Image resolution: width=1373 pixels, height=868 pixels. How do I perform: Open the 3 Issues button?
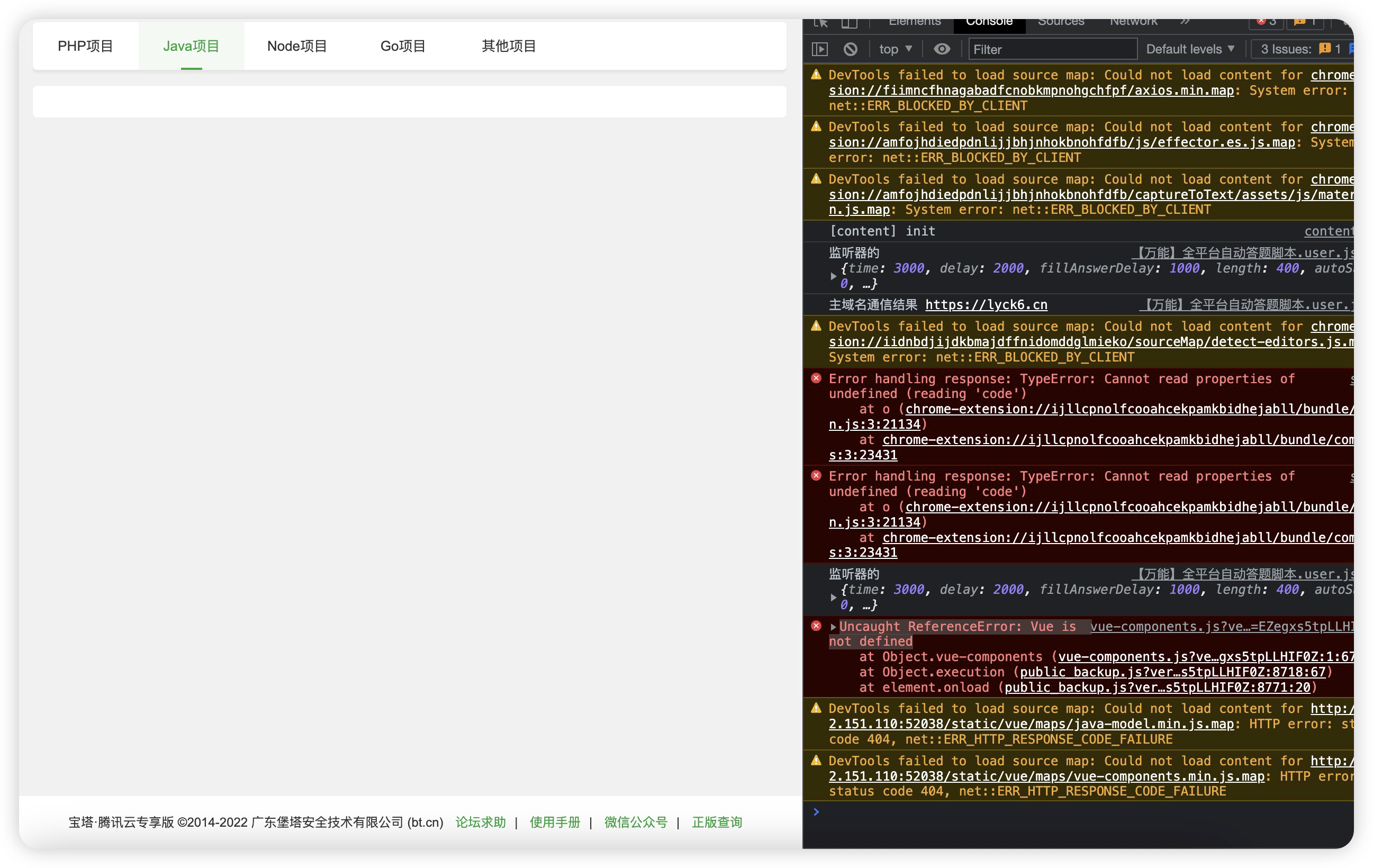pos(1302,49)
